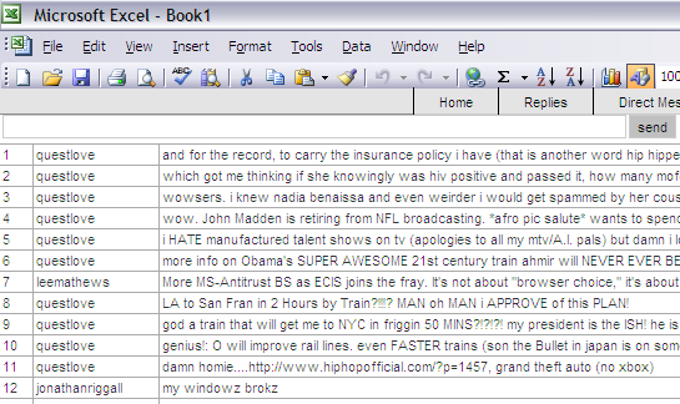The width and height of the screenshot is (680, 404).
Task: Sort ascending with the A-Z icon
Action: 546,77
